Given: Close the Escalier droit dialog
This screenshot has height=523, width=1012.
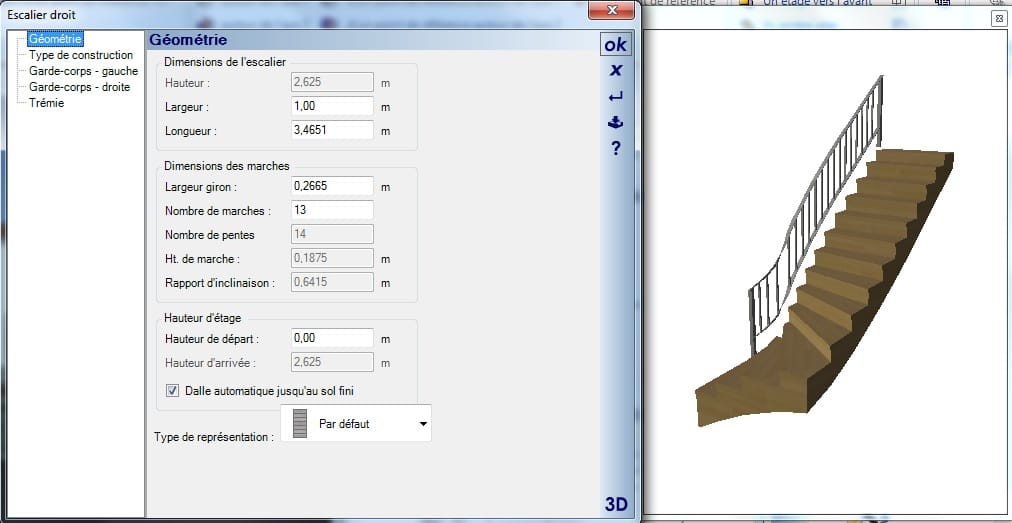Looking at the screenshot, I should (x=612, y=10).
